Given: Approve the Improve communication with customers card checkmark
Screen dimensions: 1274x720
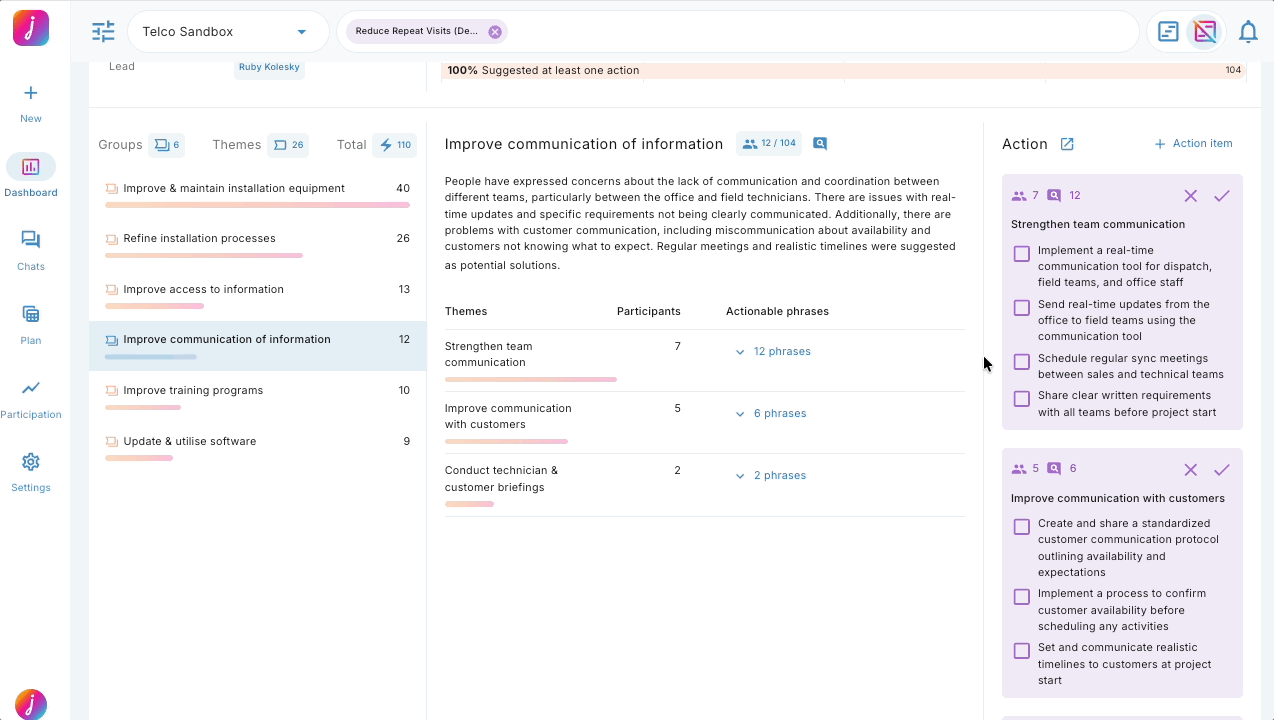Looking at the screenshot, I should pos(1221,470).
